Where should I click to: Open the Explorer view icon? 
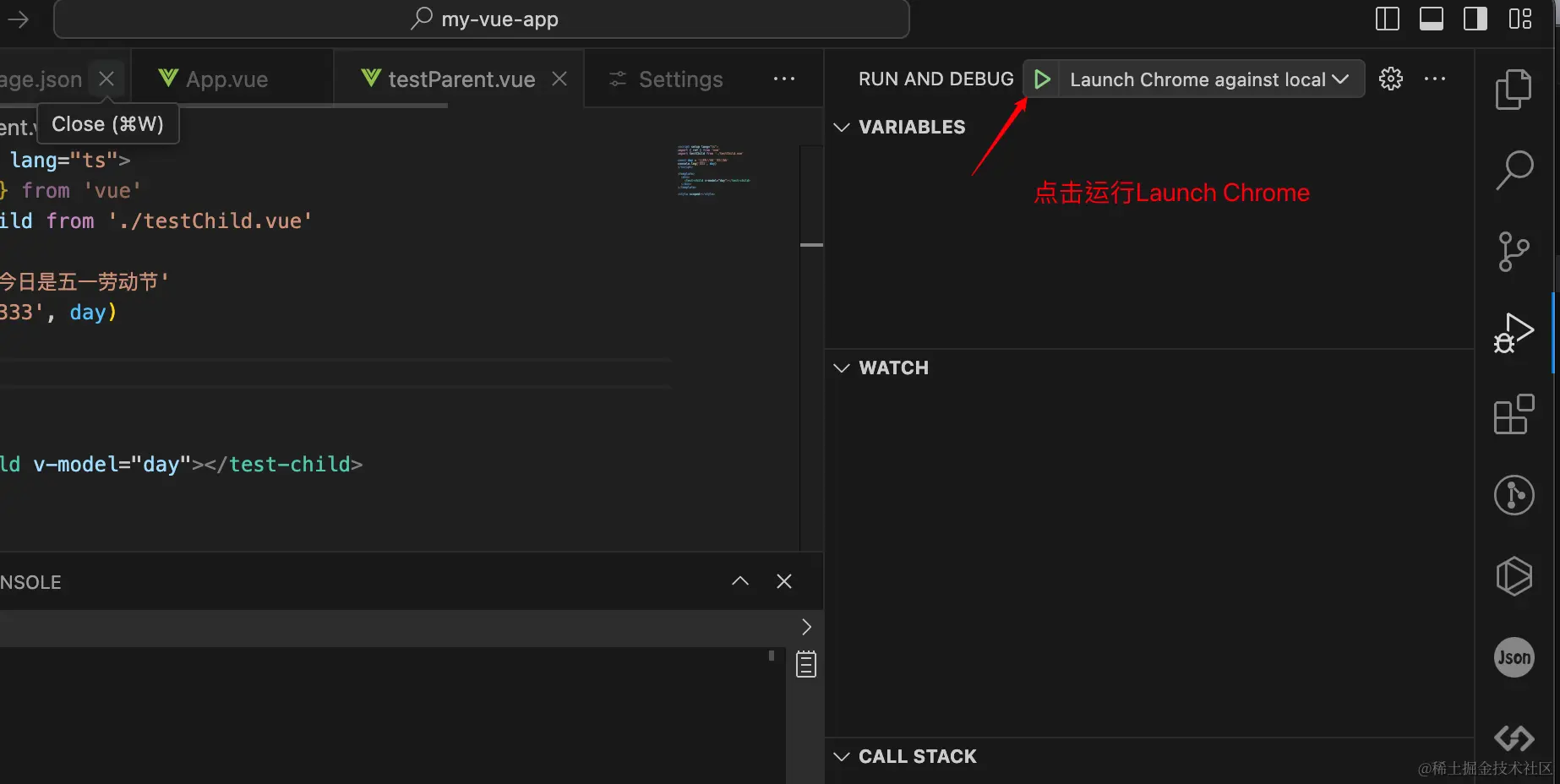point(1514,89)
